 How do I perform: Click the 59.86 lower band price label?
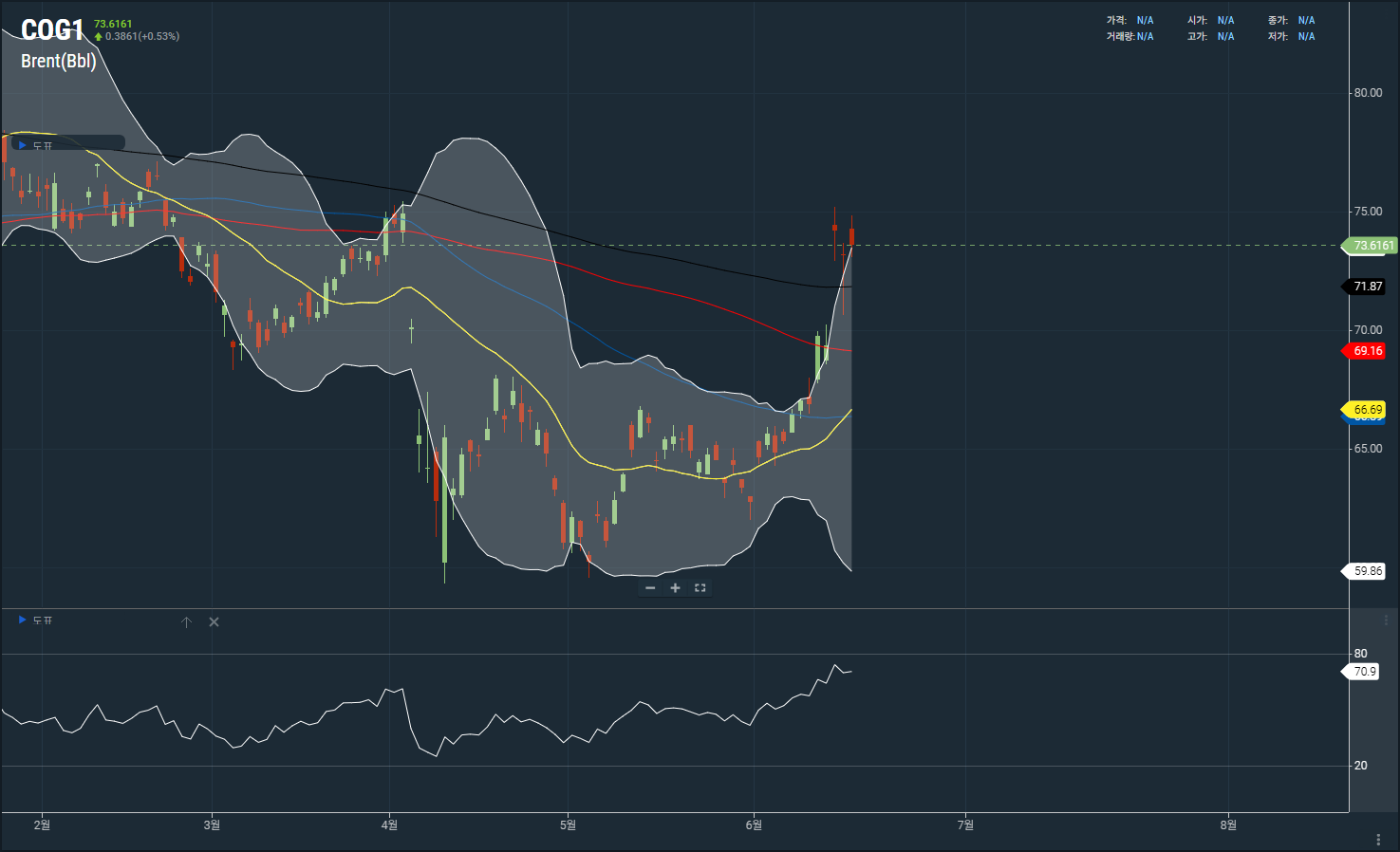coord(1367,571)
